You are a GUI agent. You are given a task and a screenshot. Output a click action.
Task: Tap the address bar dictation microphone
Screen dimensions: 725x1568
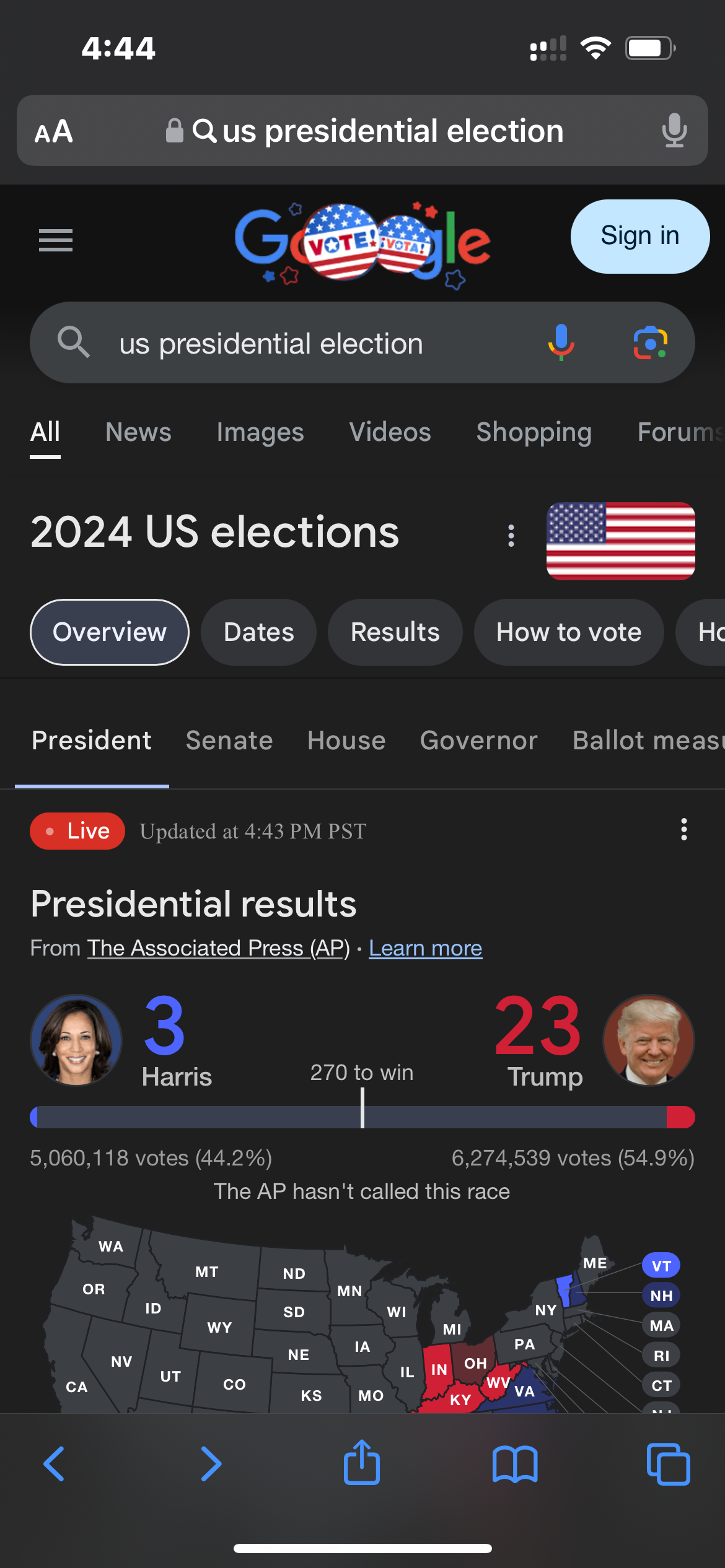coord(674,131)
